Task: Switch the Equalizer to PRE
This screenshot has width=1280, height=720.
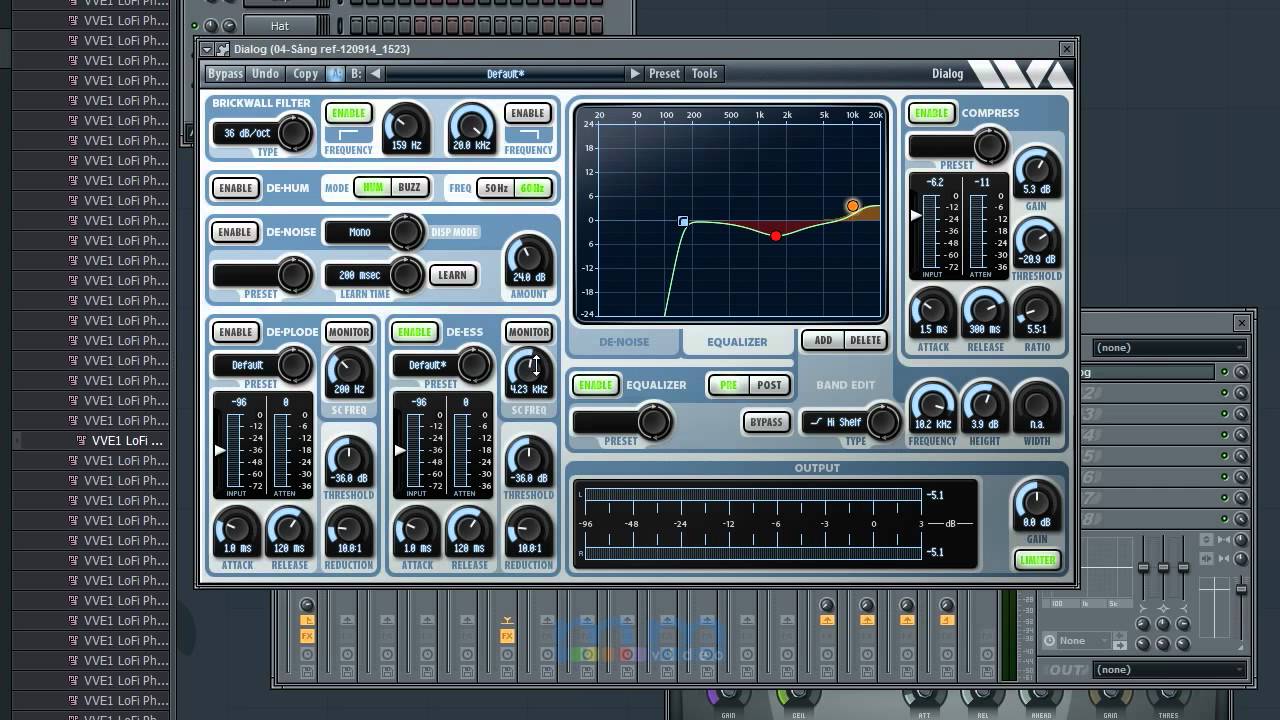Action: pyautogui.click(x=729, y=385)
